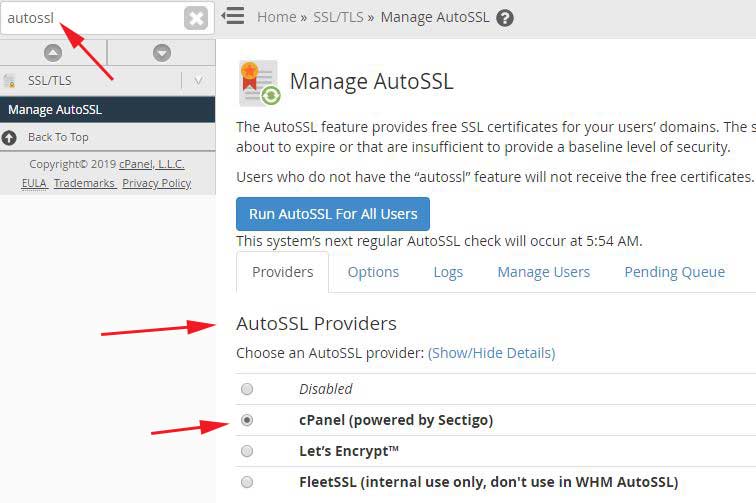Click the SSL/TLS section icon
The image size is (756, 503).
[10, 81]
